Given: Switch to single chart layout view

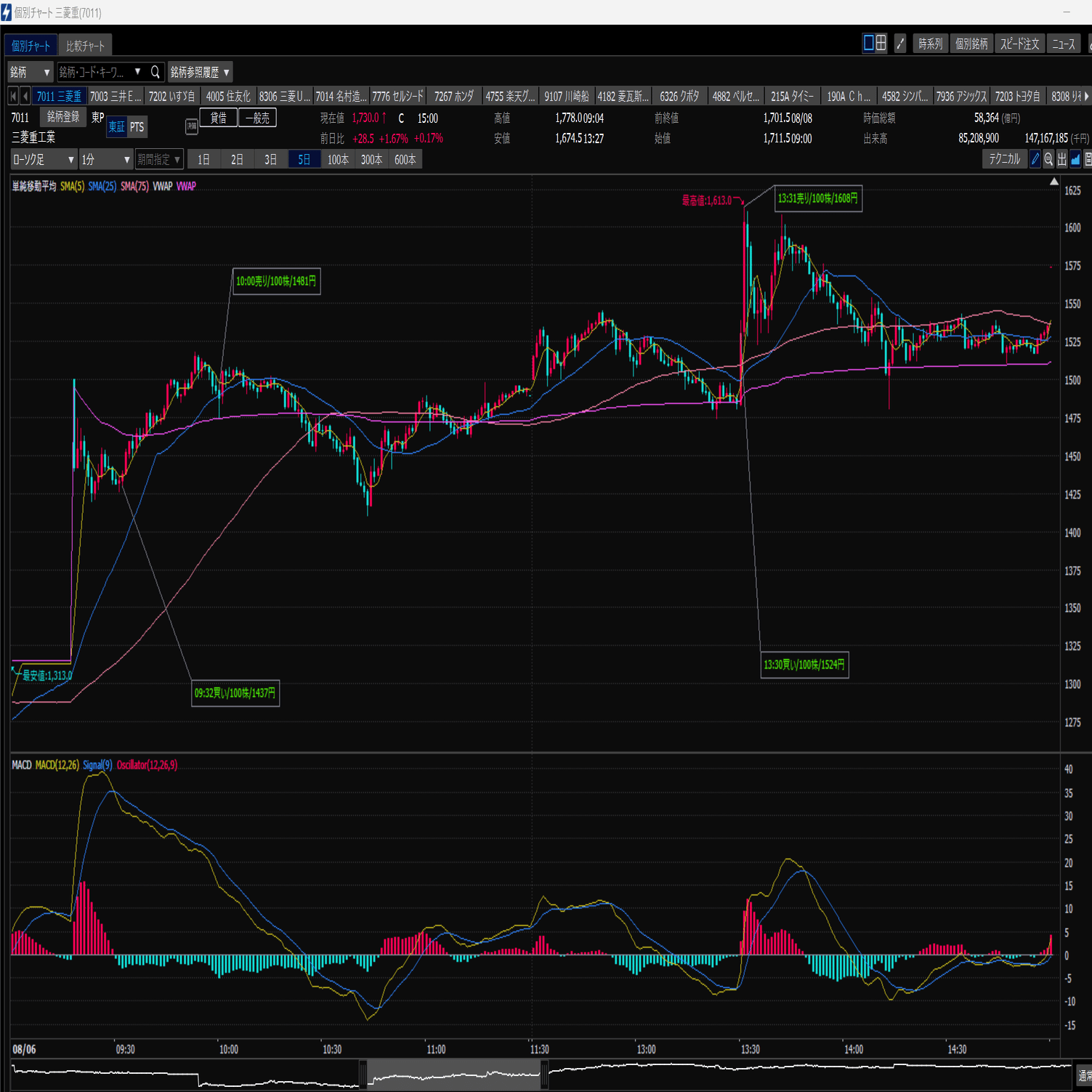Looking at the screenshot, I should click(868, 44).
